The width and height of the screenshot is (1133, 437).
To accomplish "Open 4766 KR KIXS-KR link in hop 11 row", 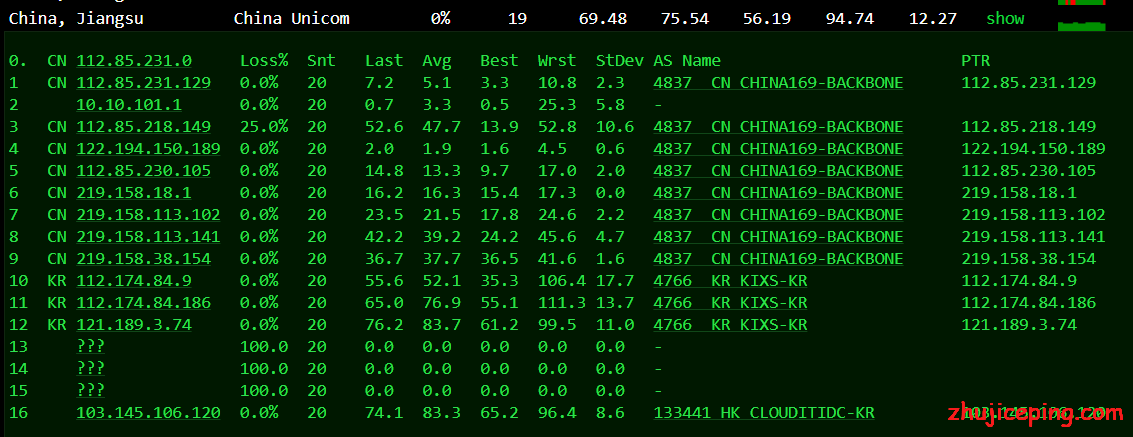I will [731, 303].
